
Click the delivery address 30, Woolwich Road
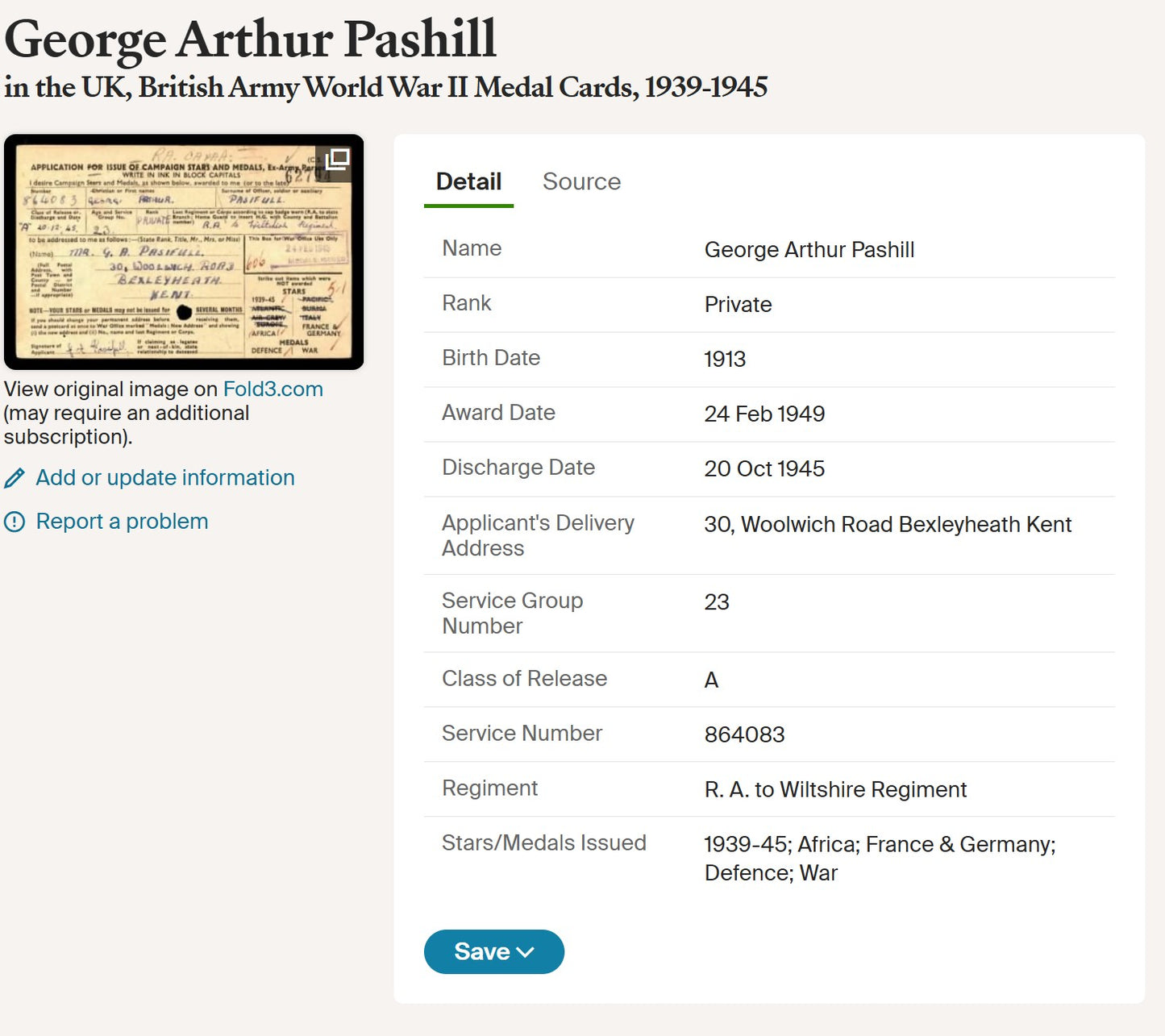point(888,525)
